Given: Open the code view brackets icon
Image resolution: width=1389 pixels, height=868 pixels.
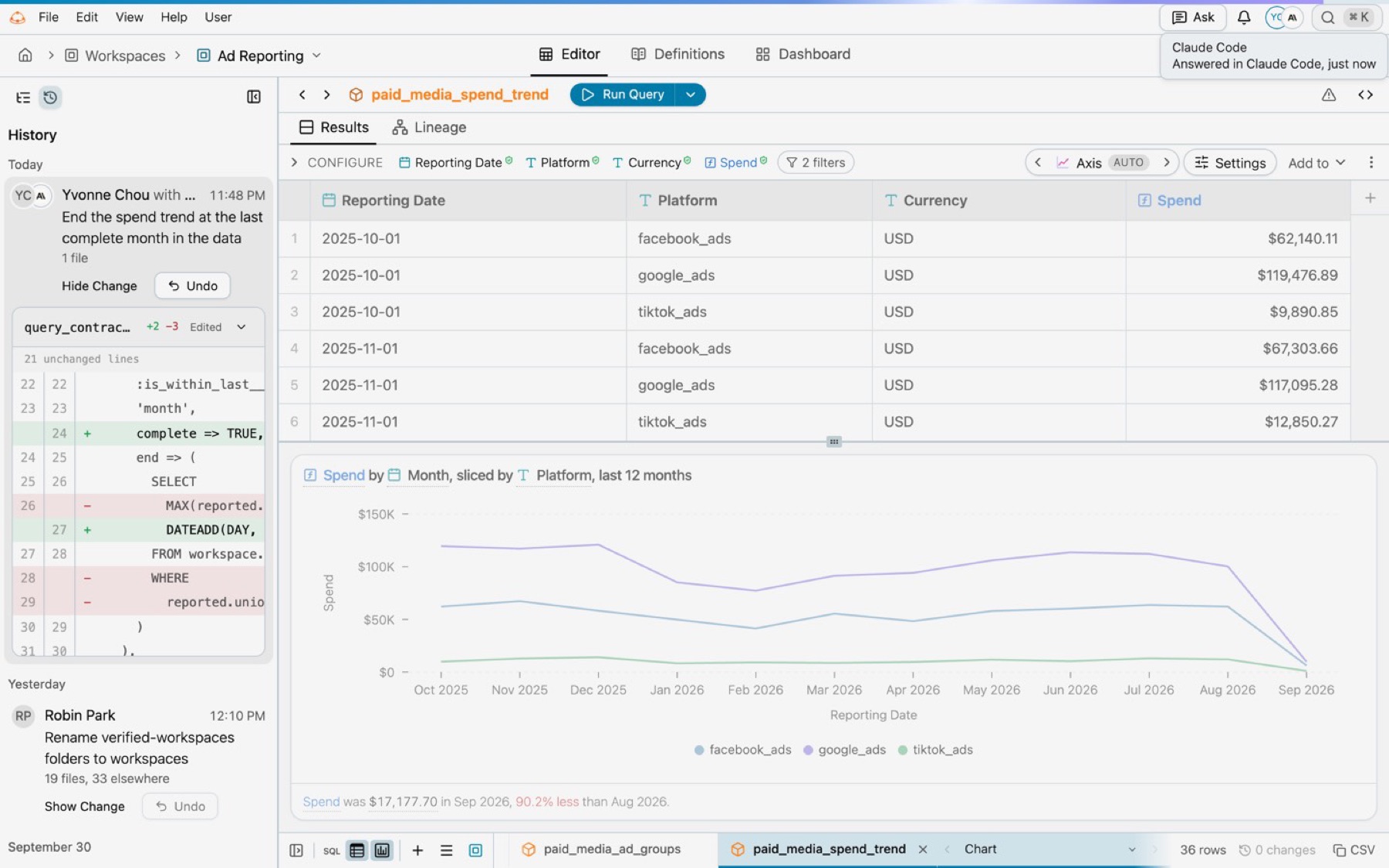Looking at the screenshot, I should pos(1365,94).
